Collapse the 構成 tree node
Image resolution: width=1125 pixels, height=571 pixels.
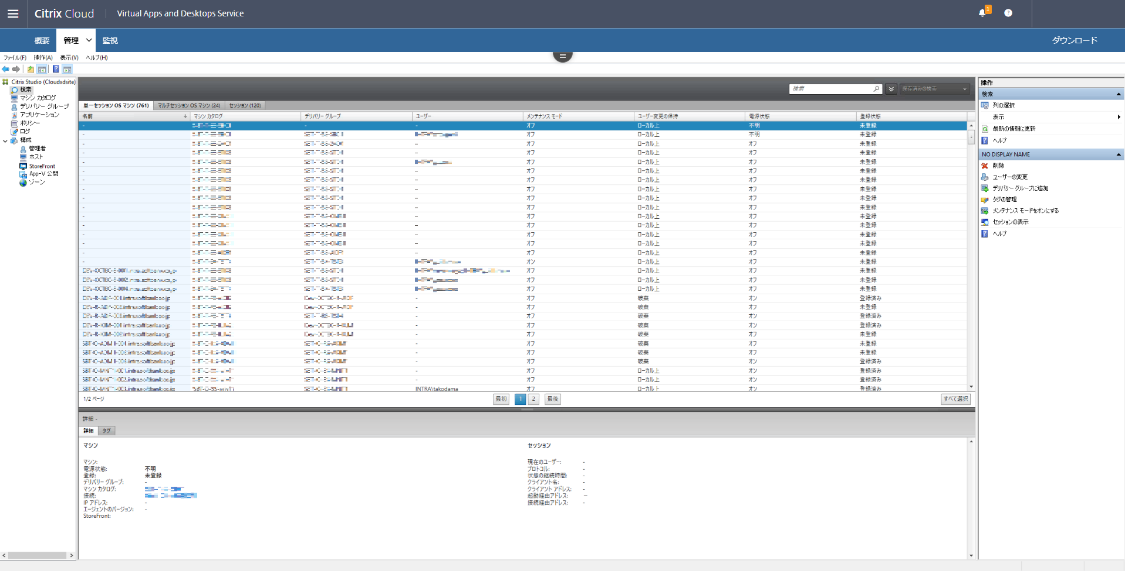click(6, 140)
